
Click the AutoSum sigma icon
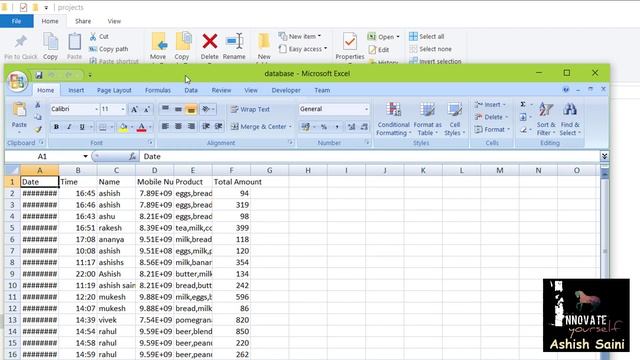[x=523, y=104]
